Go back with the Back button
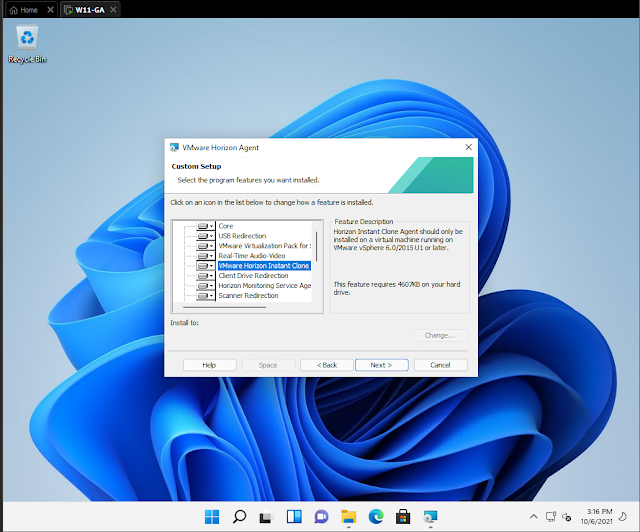Viewport: 640px width, 532px height. [x=327, y=365]
